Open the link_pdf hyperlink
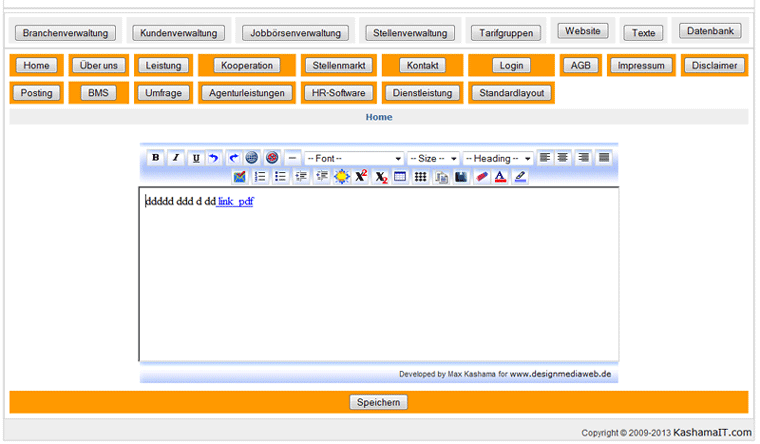Viewport: 760px width, 444px height. coord(235,201)
